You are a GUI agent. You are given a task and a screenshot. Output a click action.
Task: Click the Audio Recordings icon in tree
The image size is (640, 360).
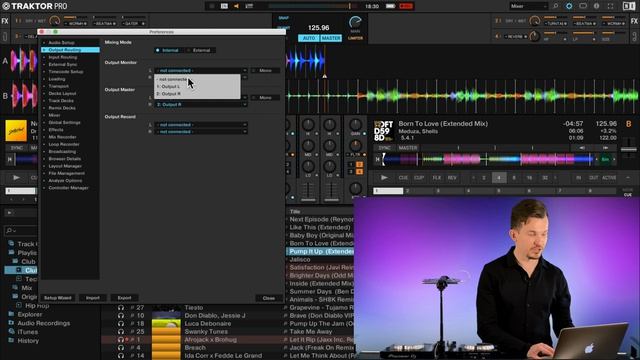click(11, 323)
